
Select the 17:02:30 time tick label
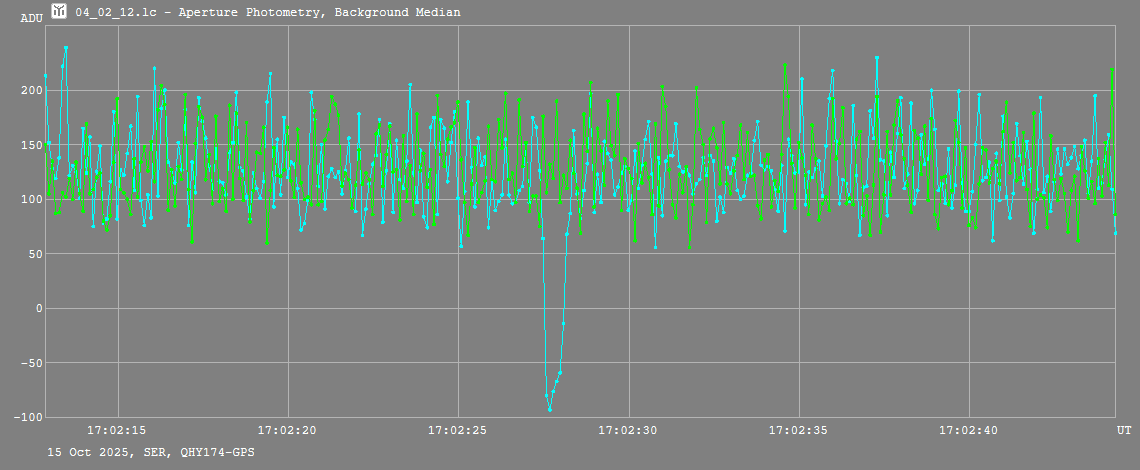pyautogui.click(x=628, y=430)
